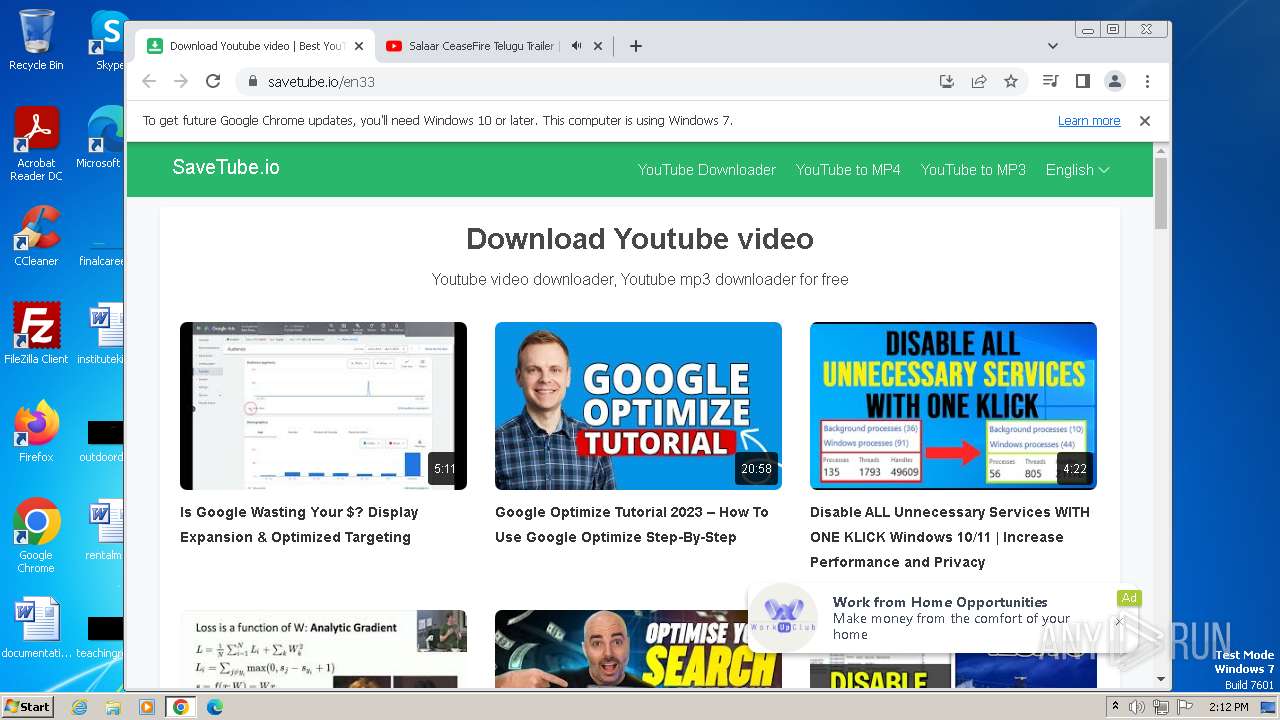Image resolution: width=1280 pixels, height=720 pixels.
Task: Open Windows Start menu
Action: [x=28, y=707]
